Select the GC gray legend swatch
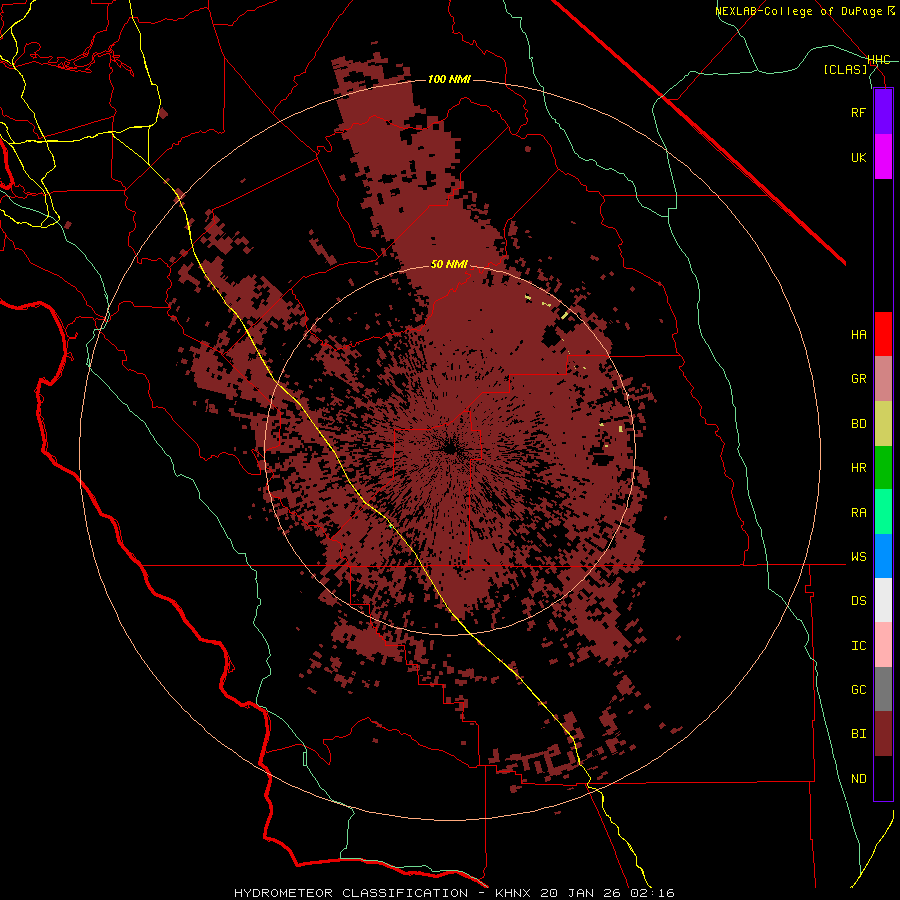Image resolution: width=900 pixels, height=900 pixels. (x=883, y=689)
